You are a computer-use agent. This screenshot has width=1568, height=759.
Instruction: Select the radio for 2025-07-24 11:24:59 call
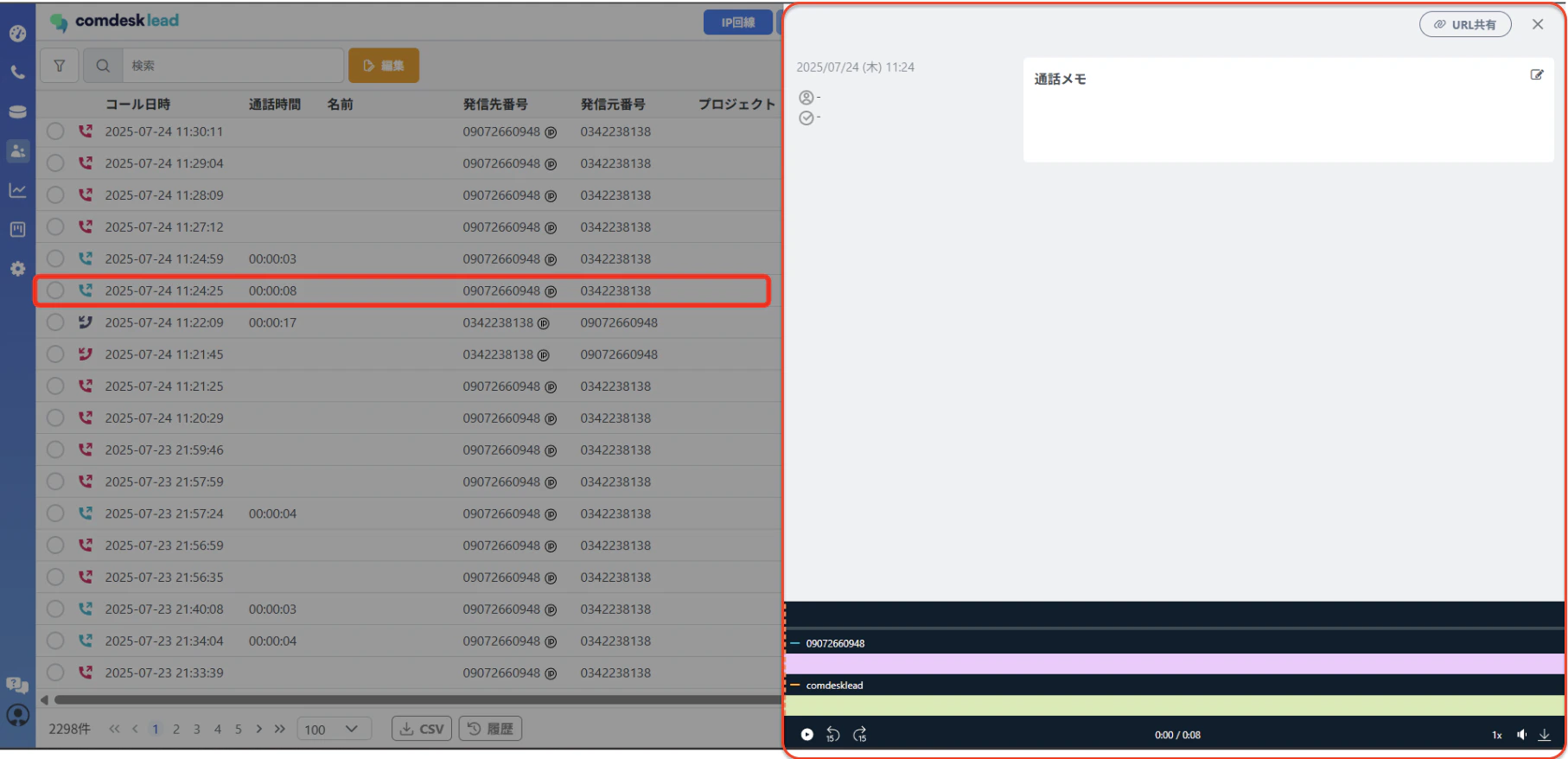55,258
